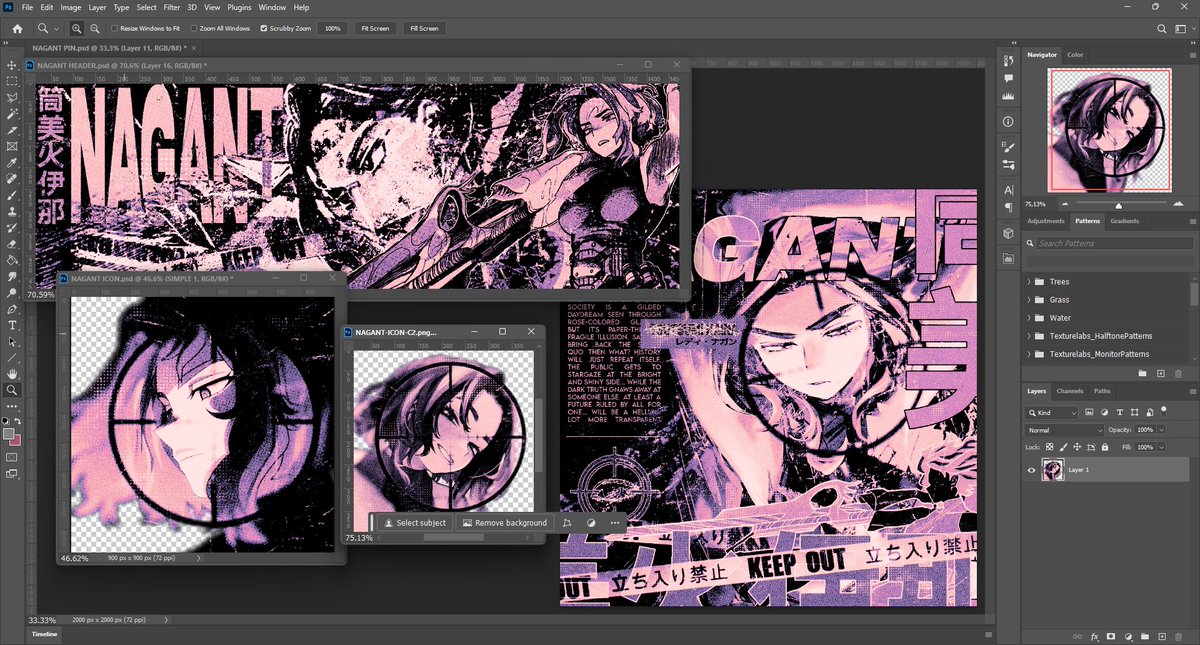
Task: Select the Rectangular Marquee tool
Action: (13, 80)
